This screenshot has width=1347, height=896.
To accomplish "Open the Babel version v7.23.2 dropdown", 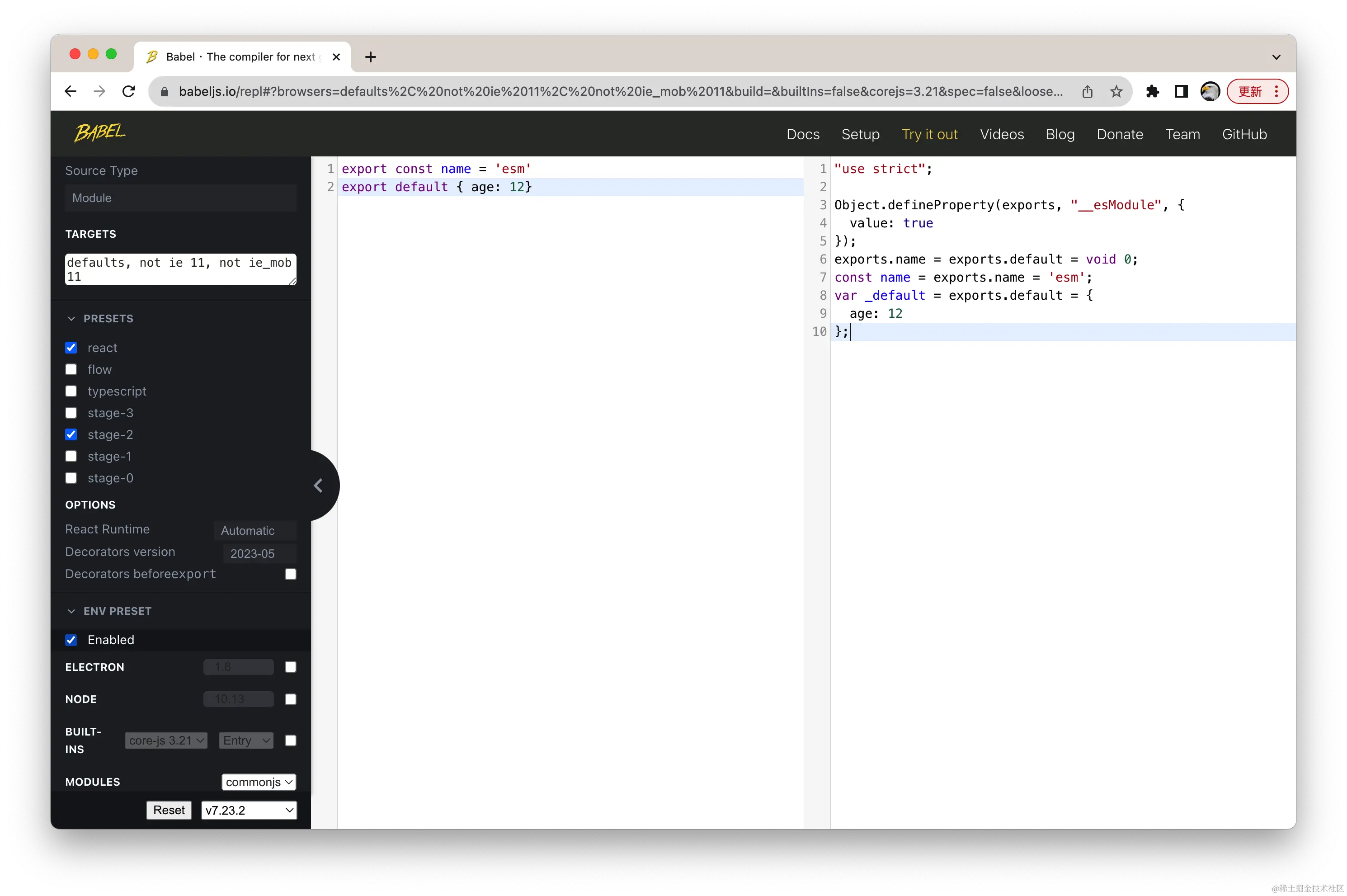I will tap(249, 810).
